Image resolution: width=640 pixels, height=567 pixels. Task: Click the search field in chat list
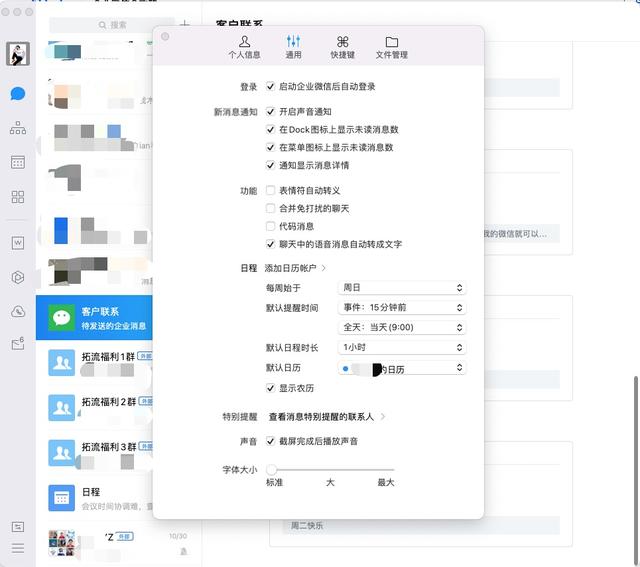click(112, 25)
